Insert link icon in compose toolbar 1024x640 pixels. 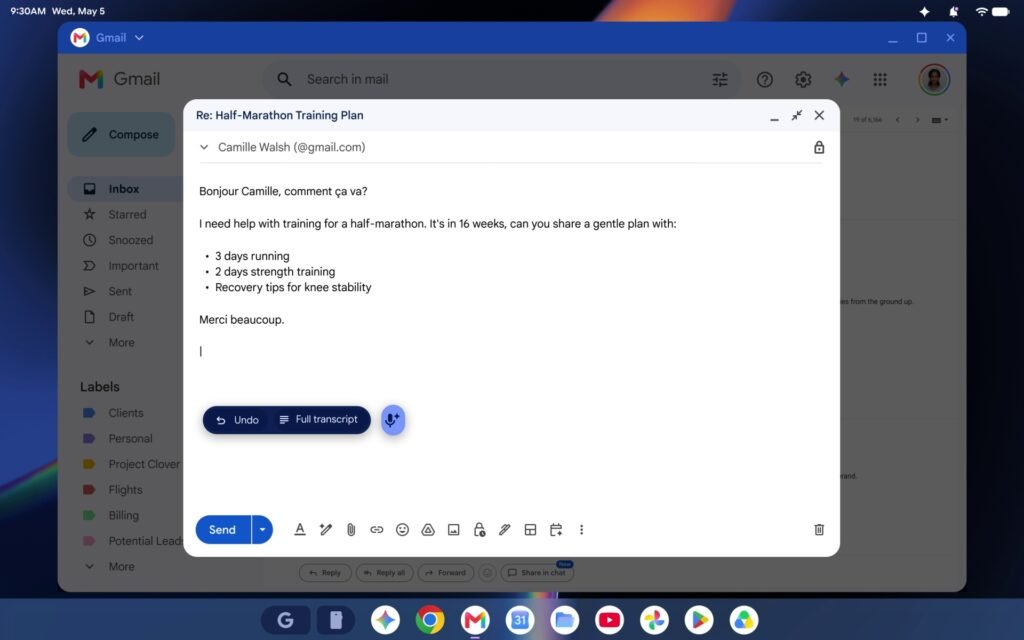pyautogui.click(x=377, y=530)
